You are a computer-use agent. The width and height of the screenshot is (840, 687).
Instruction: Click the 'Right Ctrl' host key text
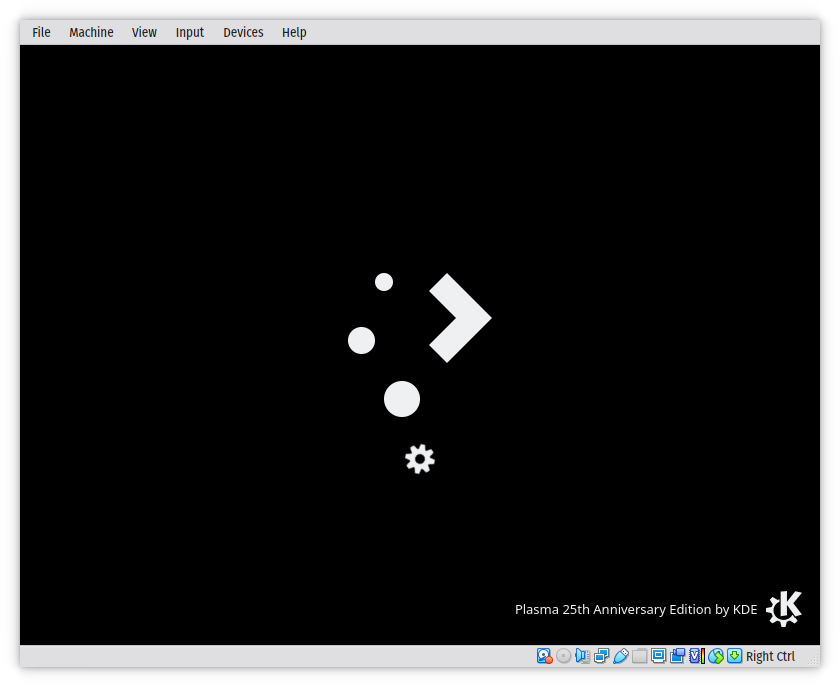coord(770,656)
